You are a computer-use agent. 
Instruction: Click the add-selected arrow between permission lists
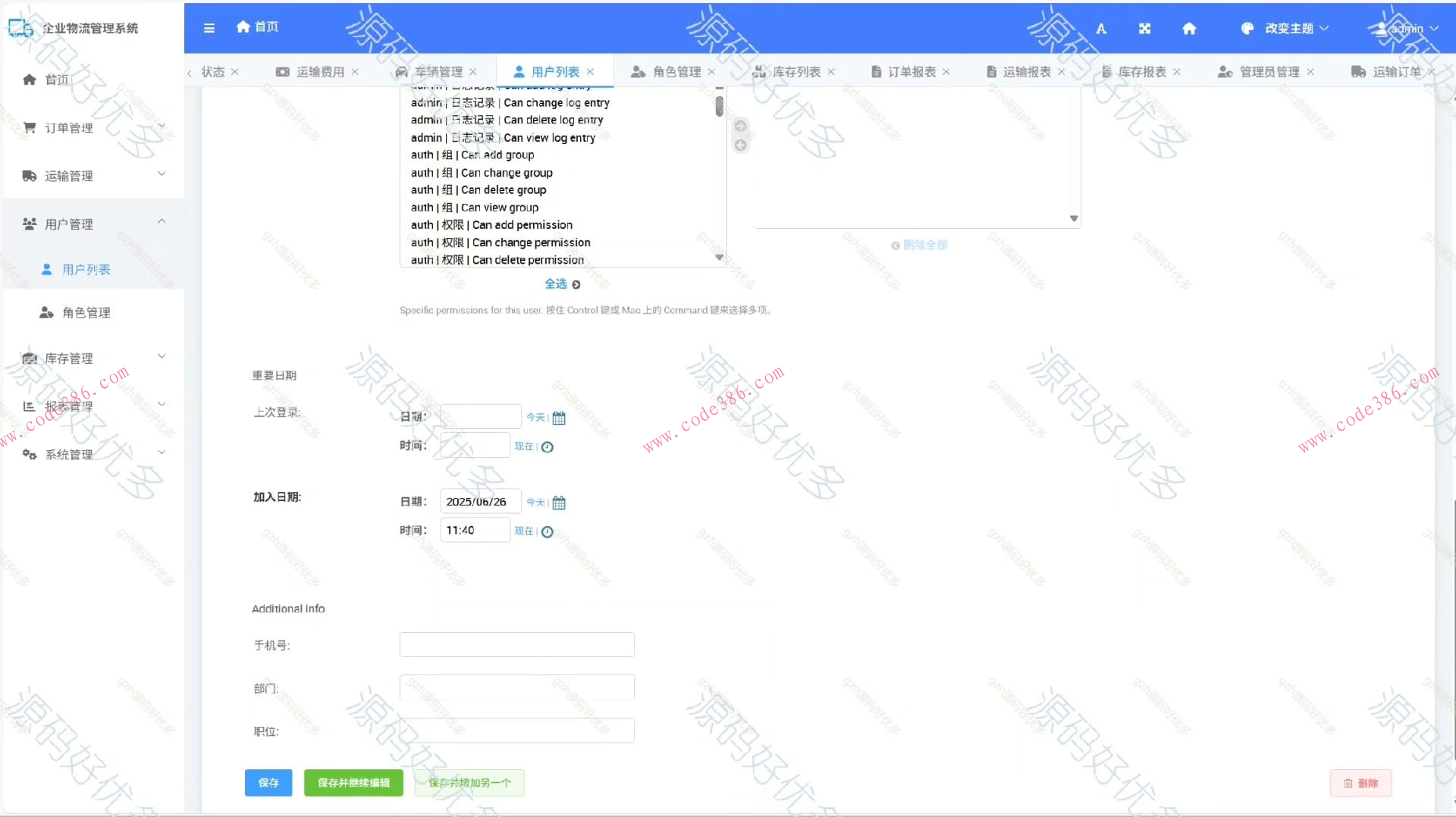point(741,126)
